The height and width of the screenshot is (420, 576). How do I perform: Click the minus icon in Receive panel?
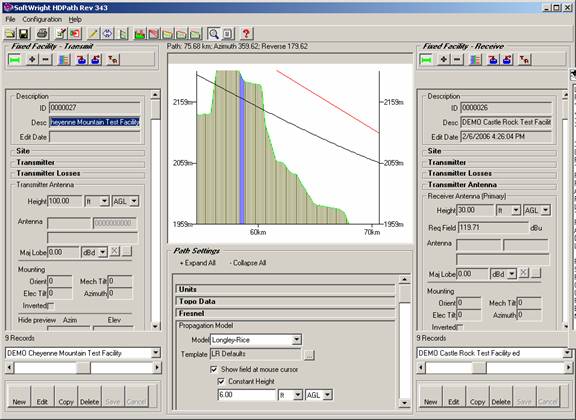point(457,60)
